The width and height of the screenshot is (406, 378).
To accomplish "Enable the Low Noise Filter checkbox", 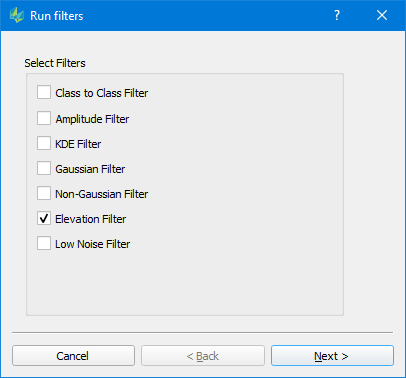I will [x=44, y=243].
